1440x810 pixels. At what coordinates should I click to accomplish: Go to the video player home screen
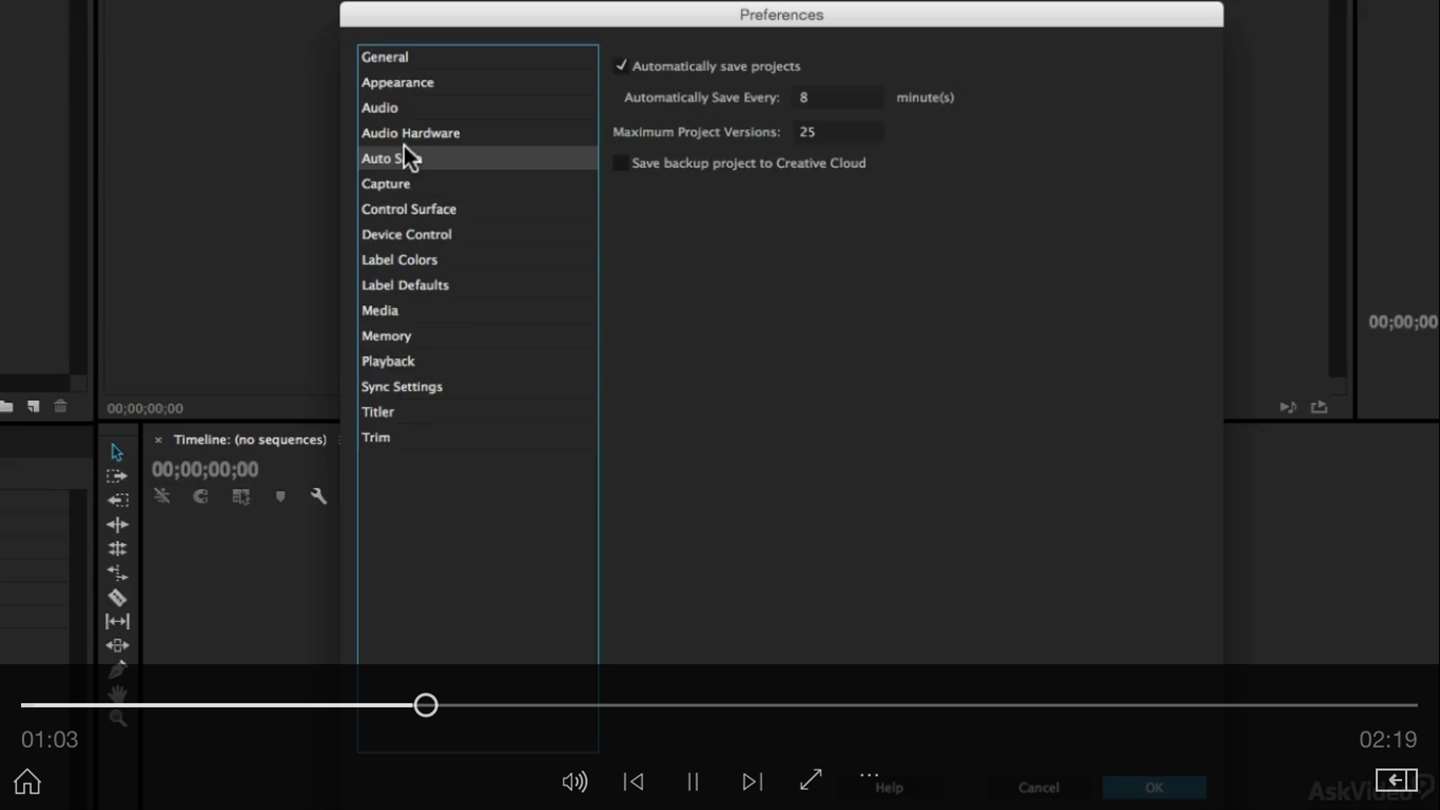[x=27, y=781]
